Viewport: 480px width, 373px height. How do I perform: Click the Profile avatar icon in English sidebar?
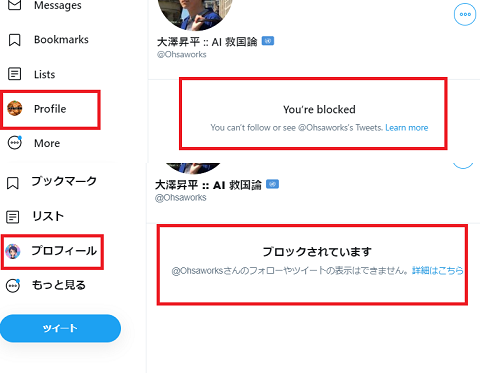click(x=15, y=108)
